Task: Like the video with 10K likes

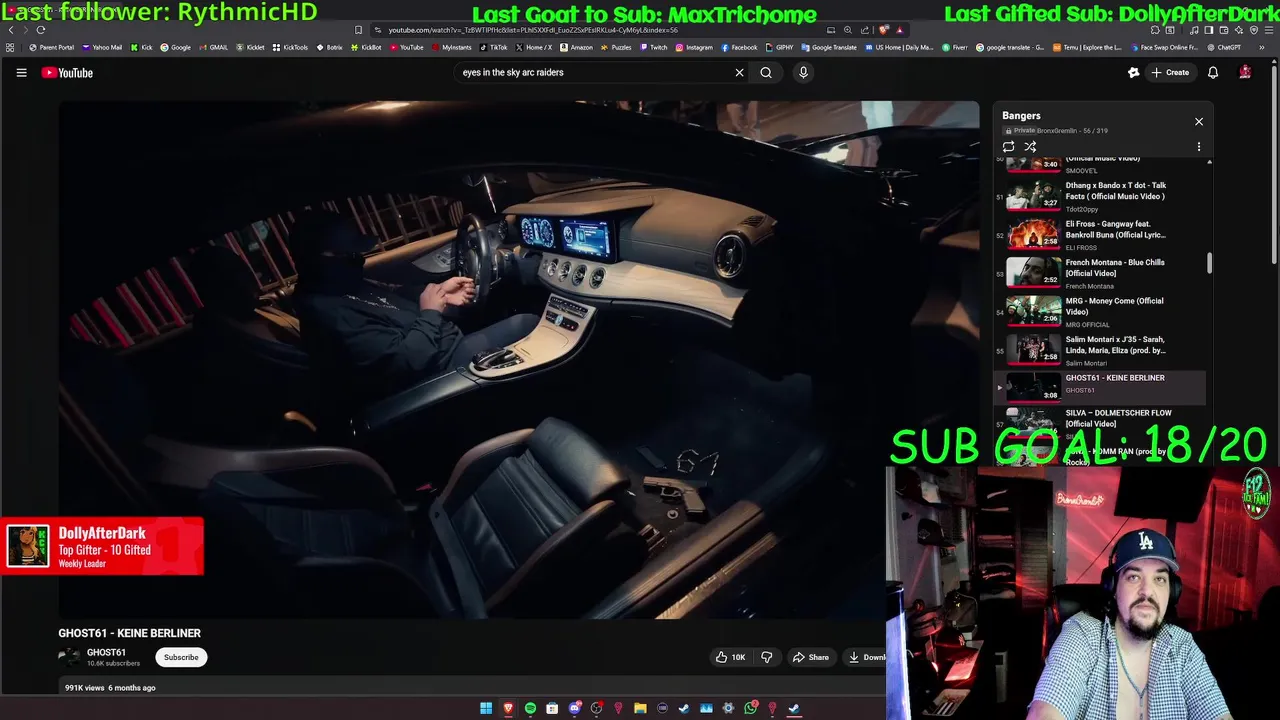Action: [730, 657]
